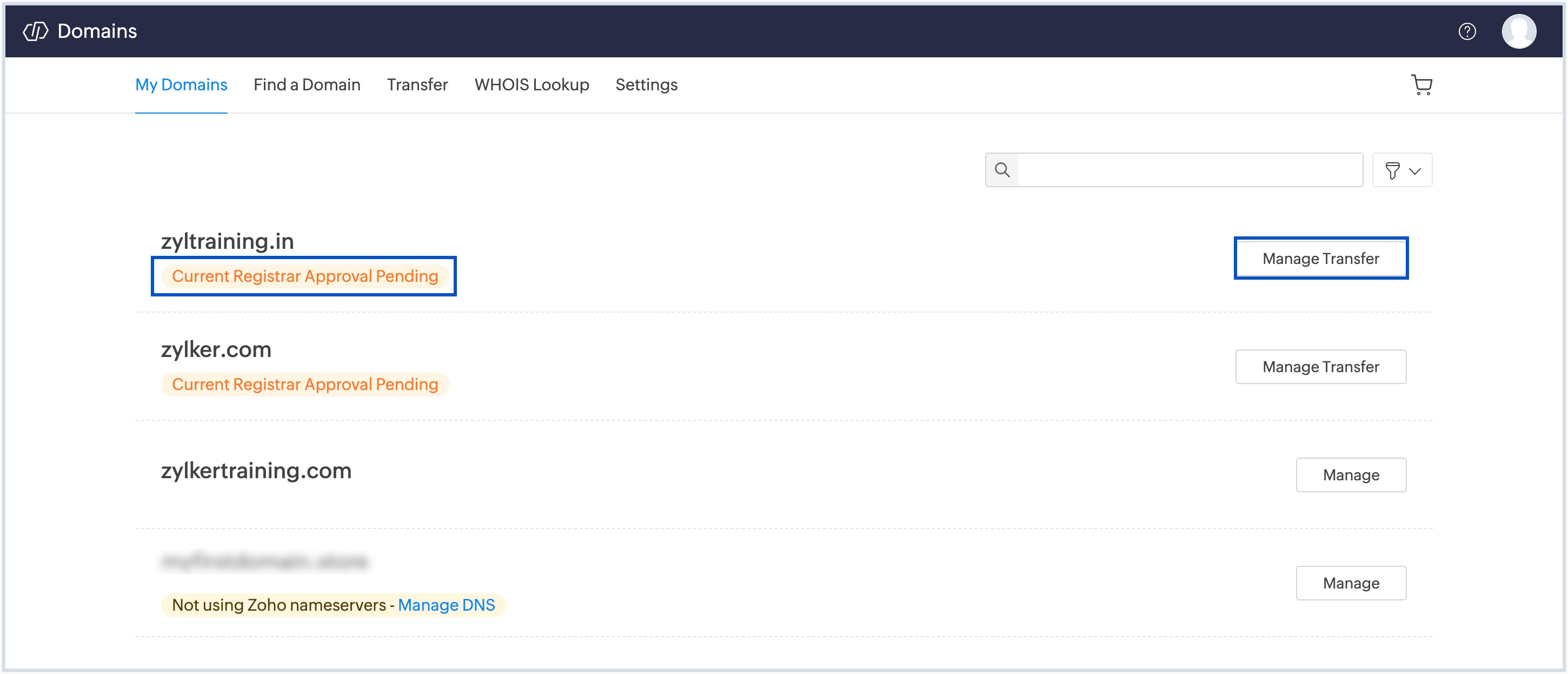Select the zylkertraining.com domain name
The height and width of the screenshot is (674, 1568).
(256, 471)
